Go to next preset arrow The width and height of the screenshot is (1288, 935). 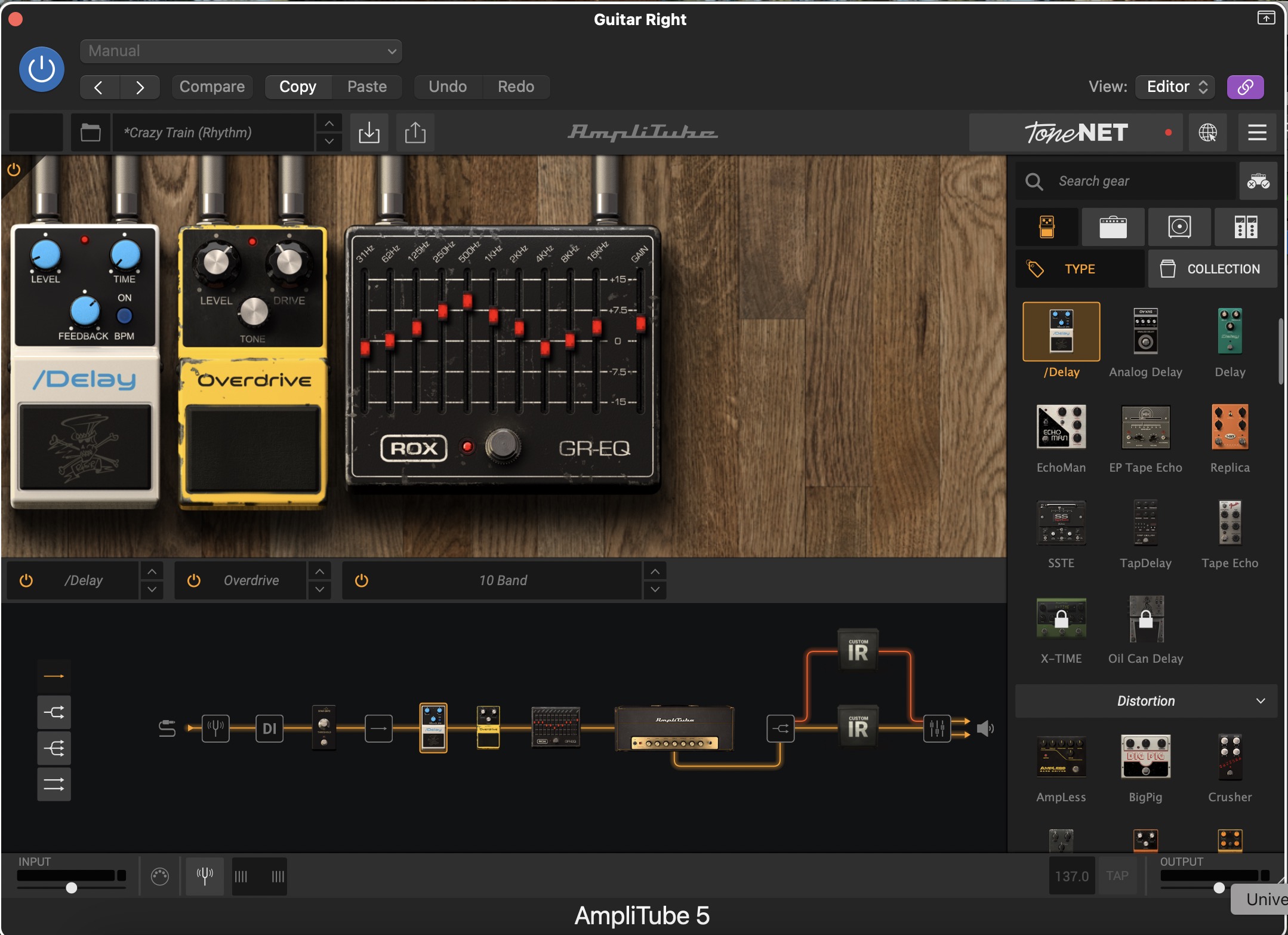pos(140,87)
